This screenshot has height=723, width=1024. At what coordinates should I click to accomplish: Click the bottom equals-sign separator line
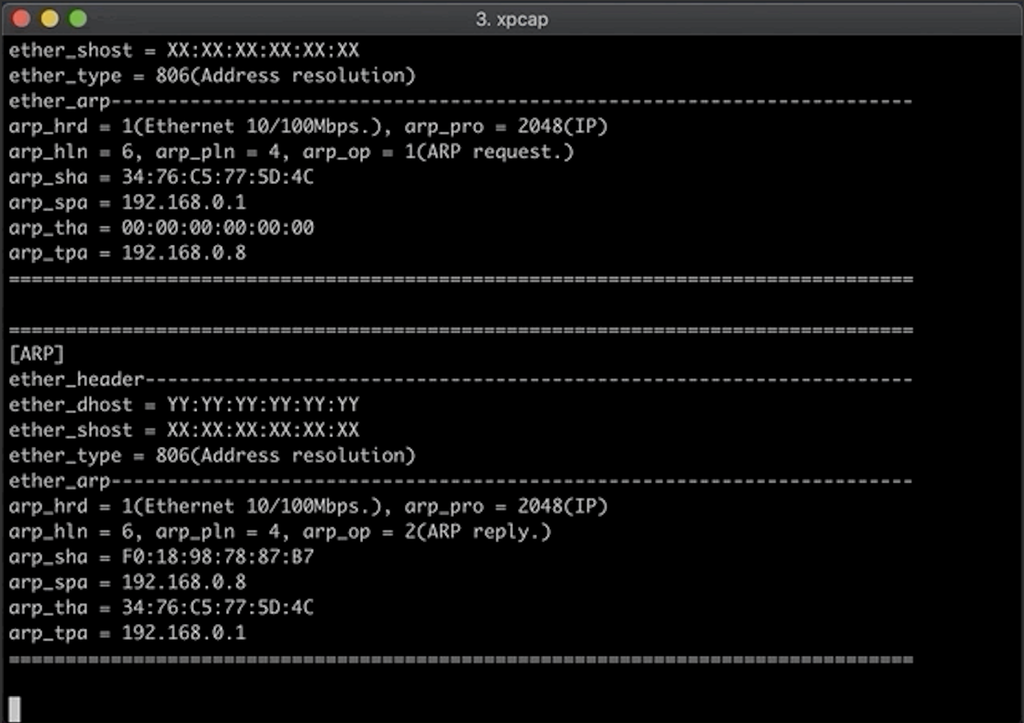point(458,658)
